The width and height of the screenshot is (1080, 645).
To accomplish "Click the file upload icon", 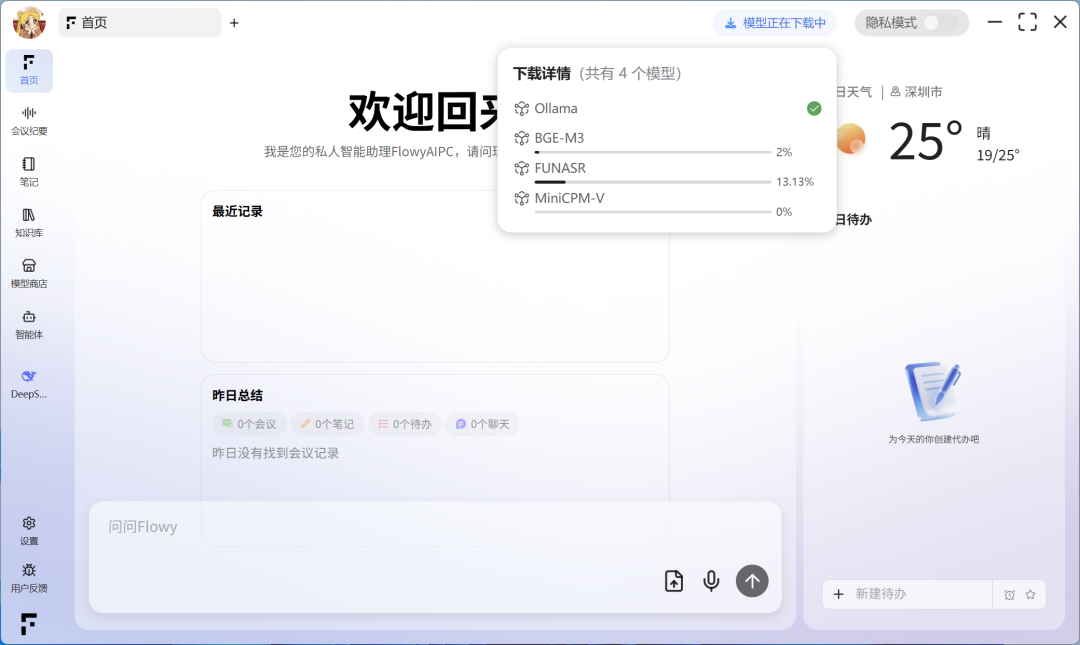I will pos(674,581).
